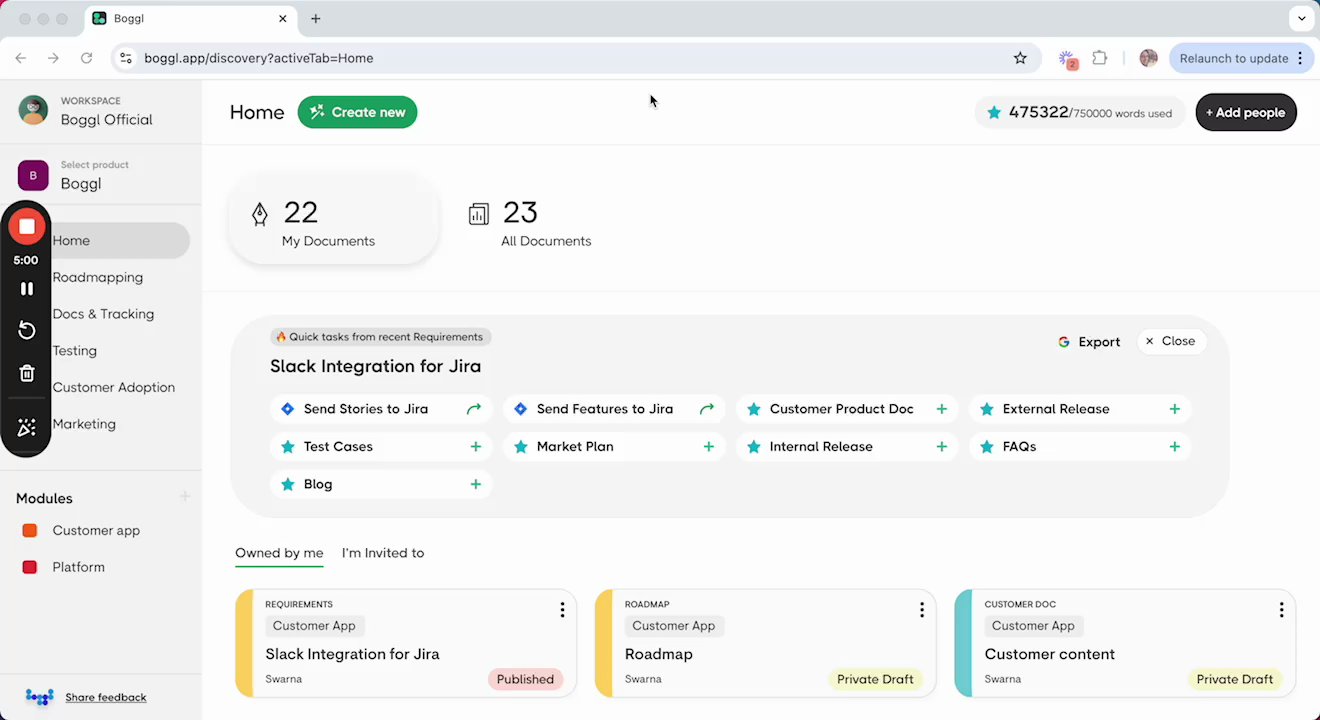Add Test Cases quick task
This screenshot has height=720, width=1320.
pos(476,447)
